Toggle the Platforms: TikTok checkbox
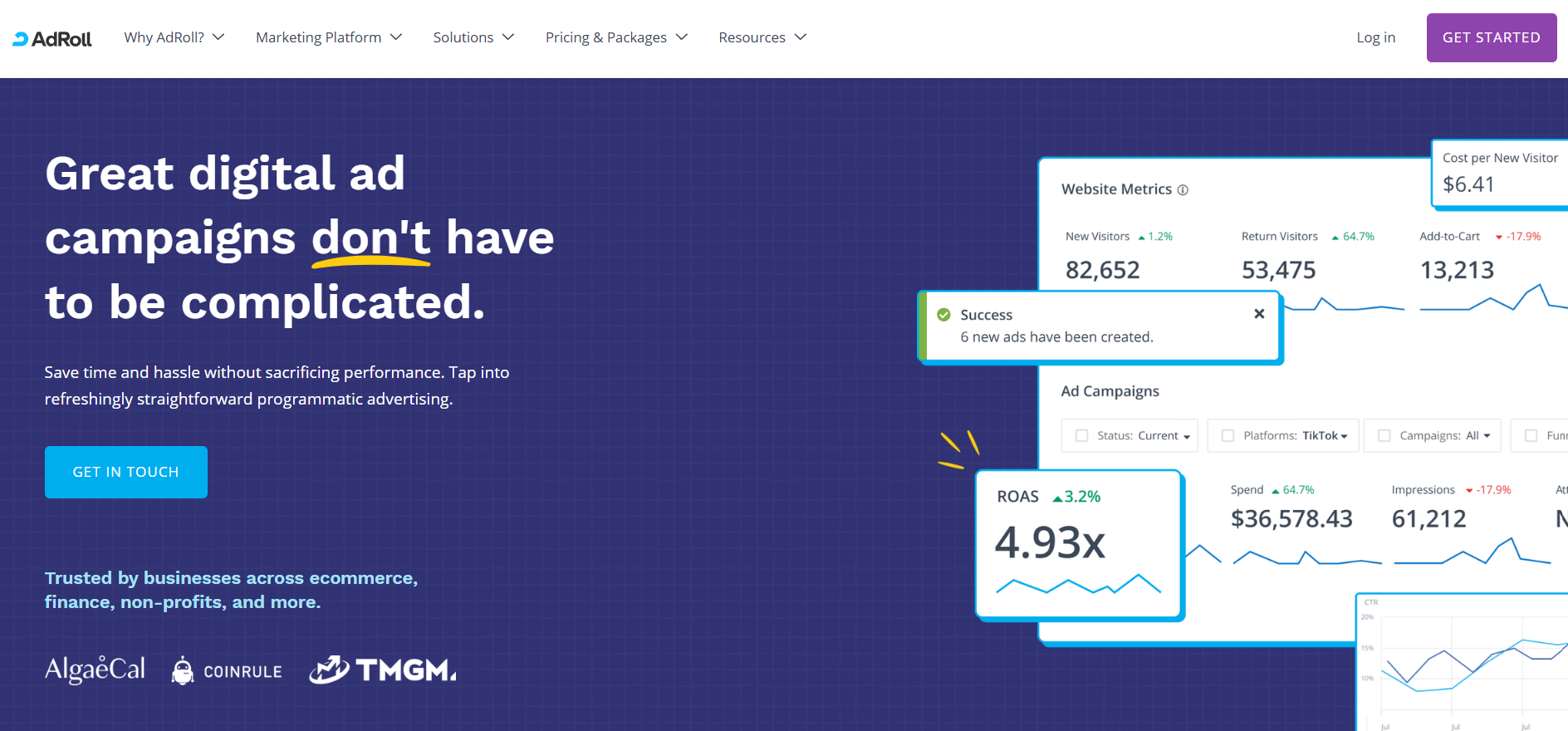The image size is (1568, 731). 1227,435
